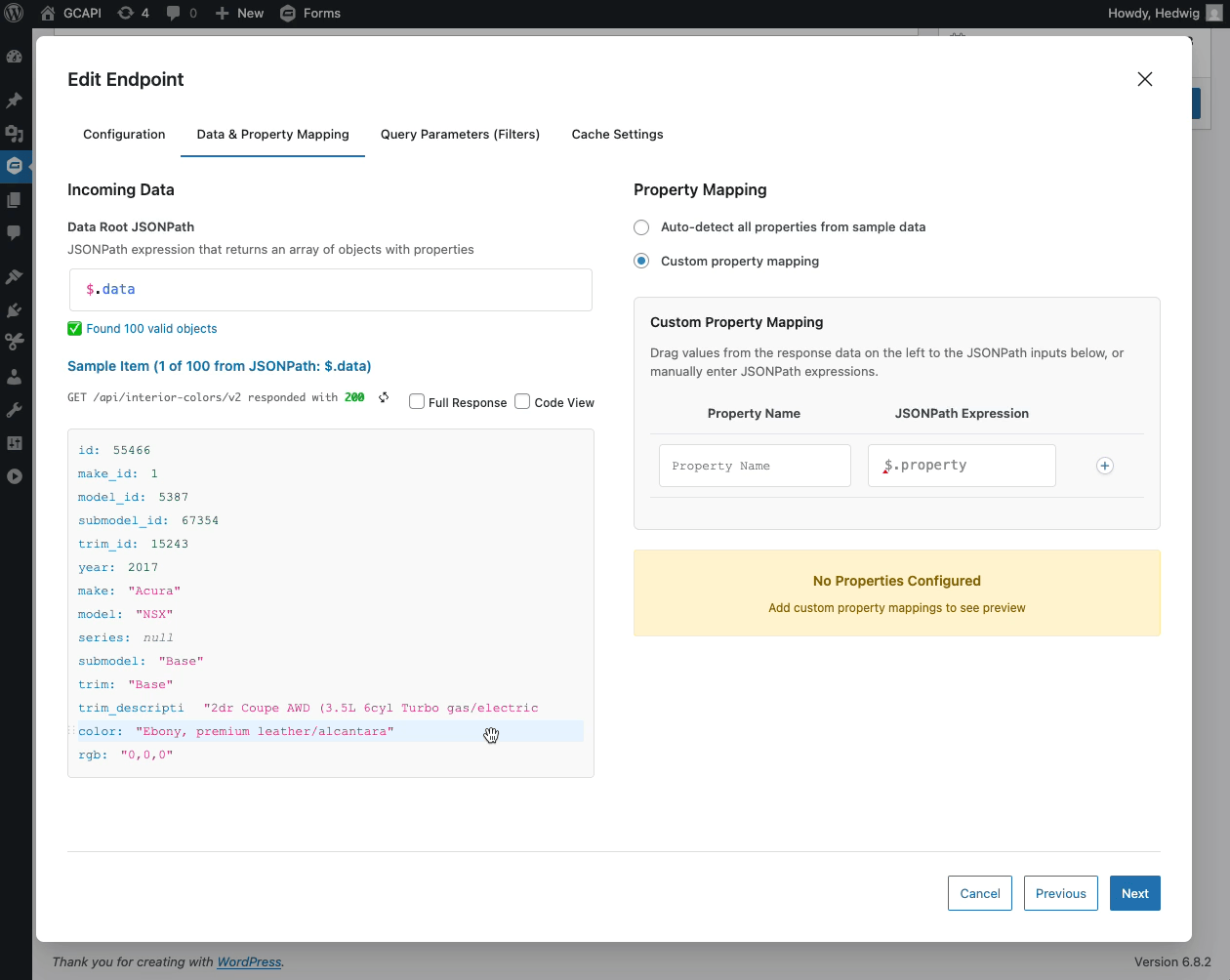Viewport: 1230px width, 980px height.
Task: Open the Plugins plug icon
Action: [15, 310]
